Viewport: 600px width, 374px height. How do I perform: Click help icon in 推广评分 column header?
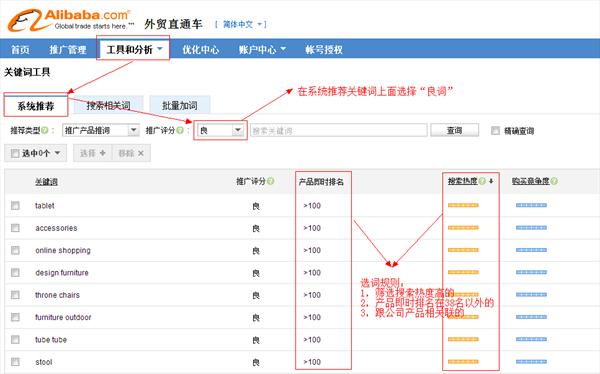point(271,181)
